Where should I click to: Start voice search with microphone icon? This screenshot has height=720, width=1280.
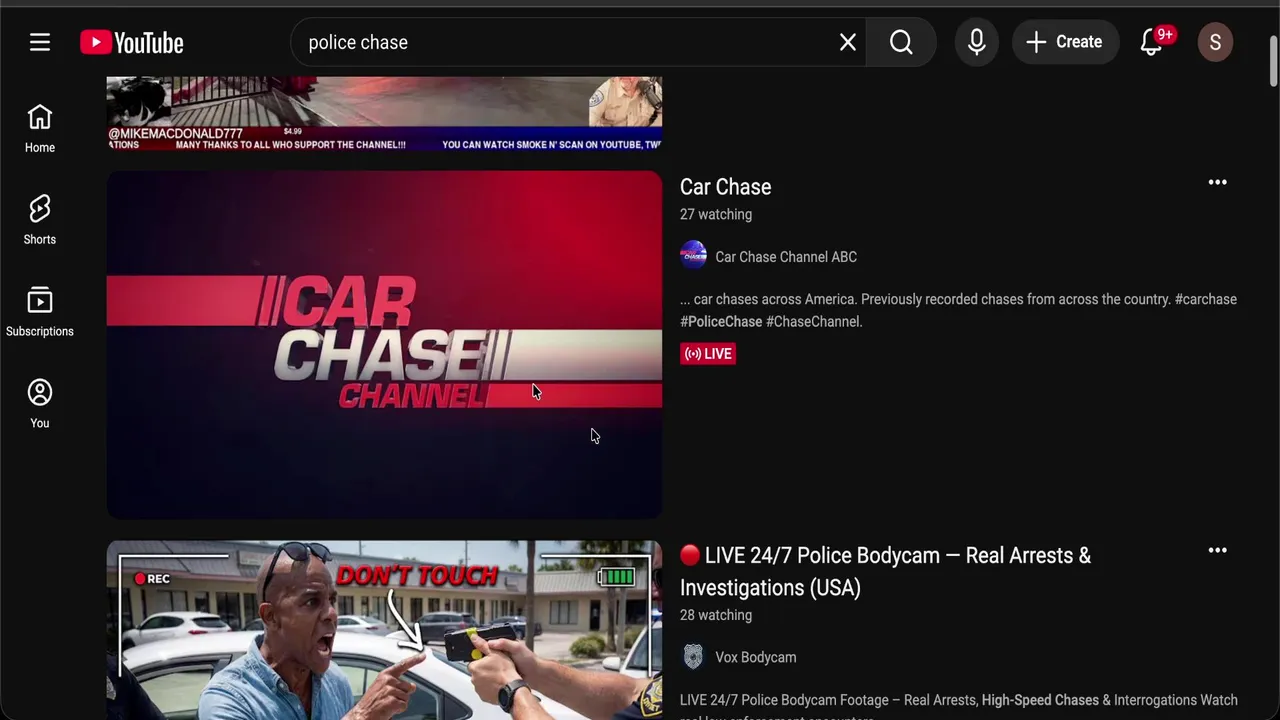[x=977, y=42]
